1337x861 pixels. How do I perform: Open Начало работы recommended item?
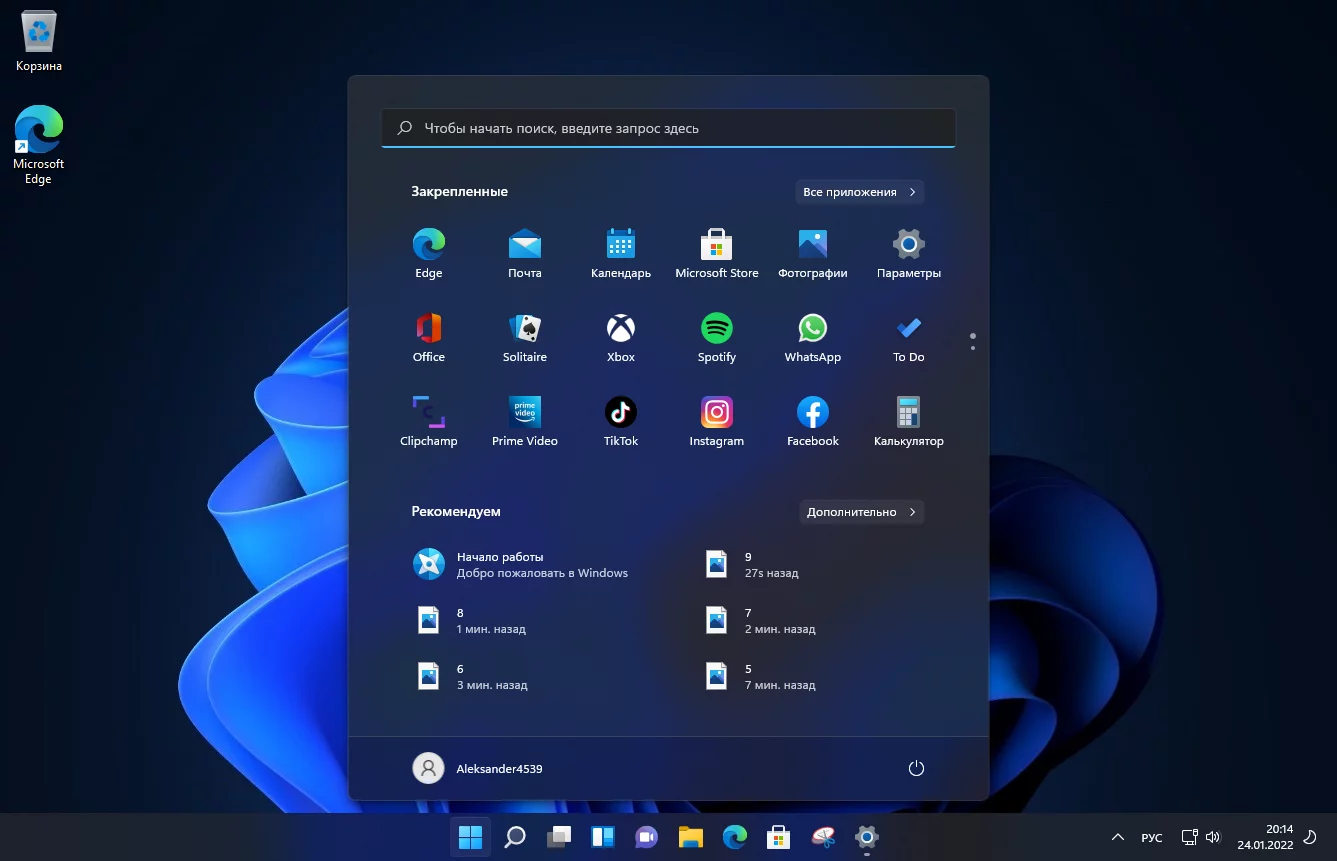(520, 565)
